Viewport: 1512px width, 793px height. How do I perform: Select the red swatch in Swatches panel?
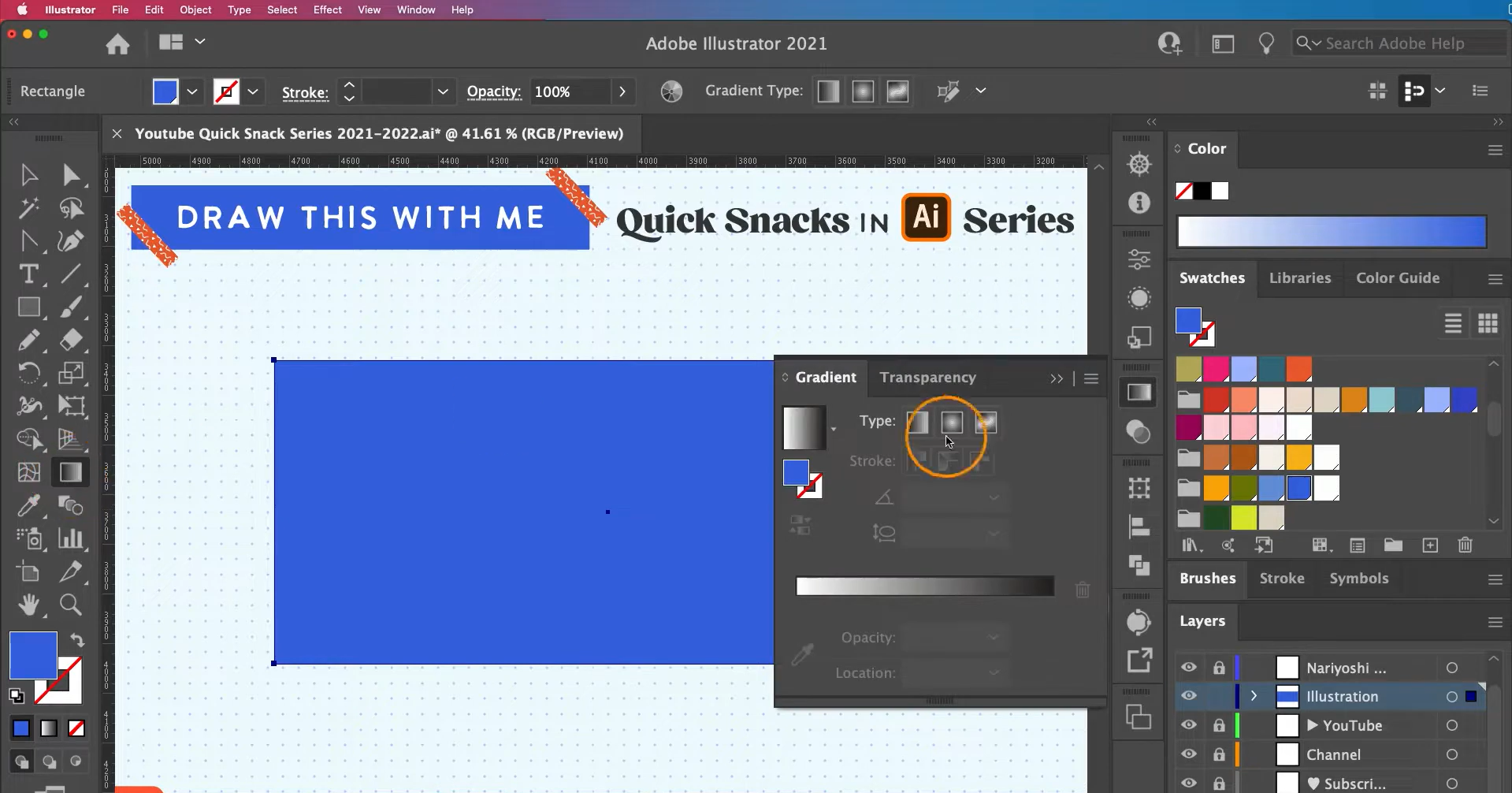1217,400
